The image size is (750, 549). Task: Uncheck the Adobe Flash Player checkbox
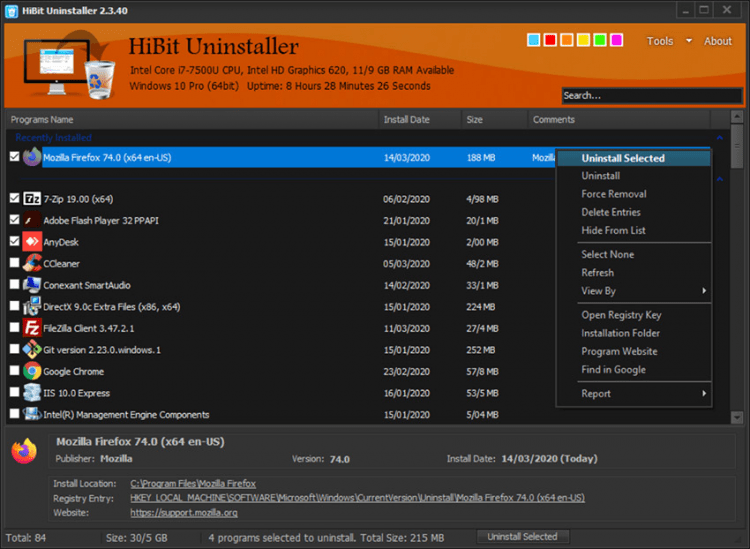[x=14, y=220]
